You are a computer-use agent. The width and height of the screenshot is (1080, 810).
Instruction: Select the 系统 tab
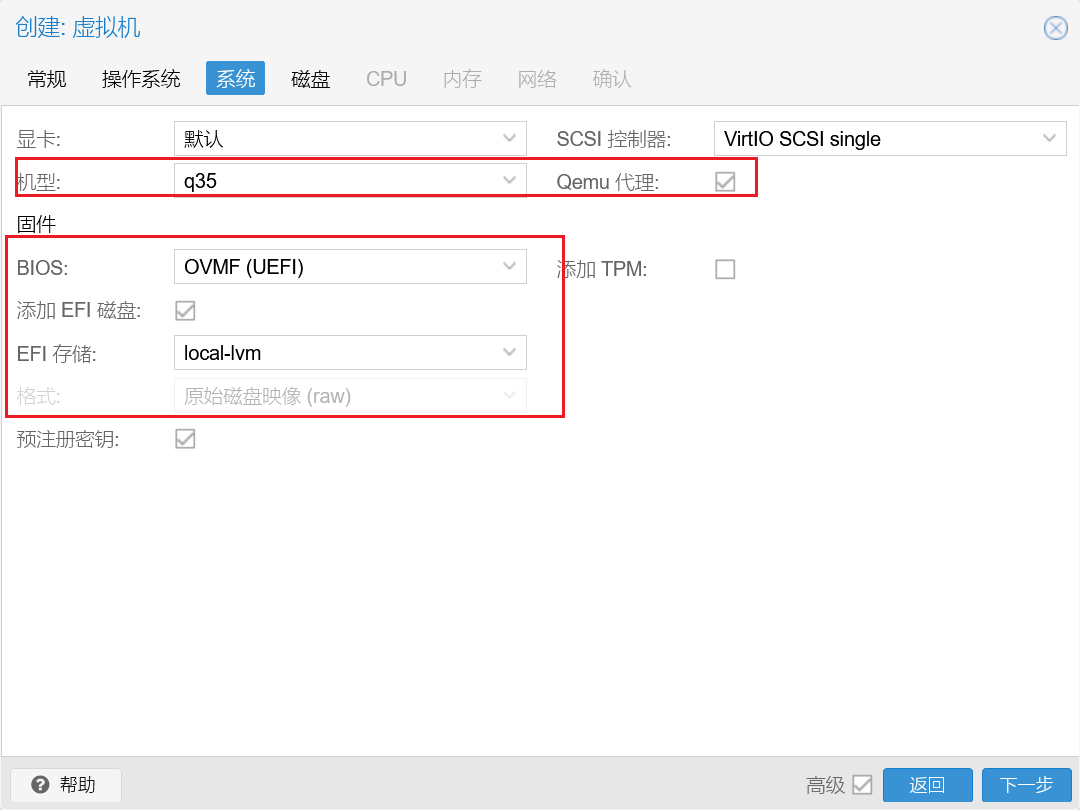(236, 79)
